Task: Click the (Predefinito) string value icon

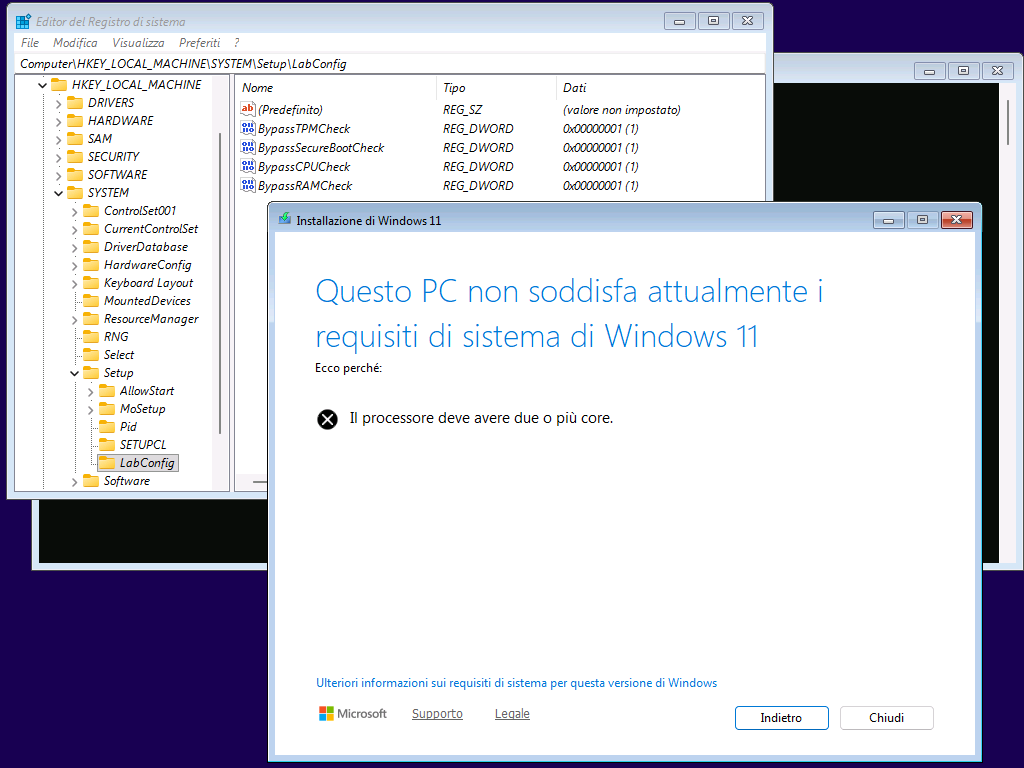Action: coord(248,110)
